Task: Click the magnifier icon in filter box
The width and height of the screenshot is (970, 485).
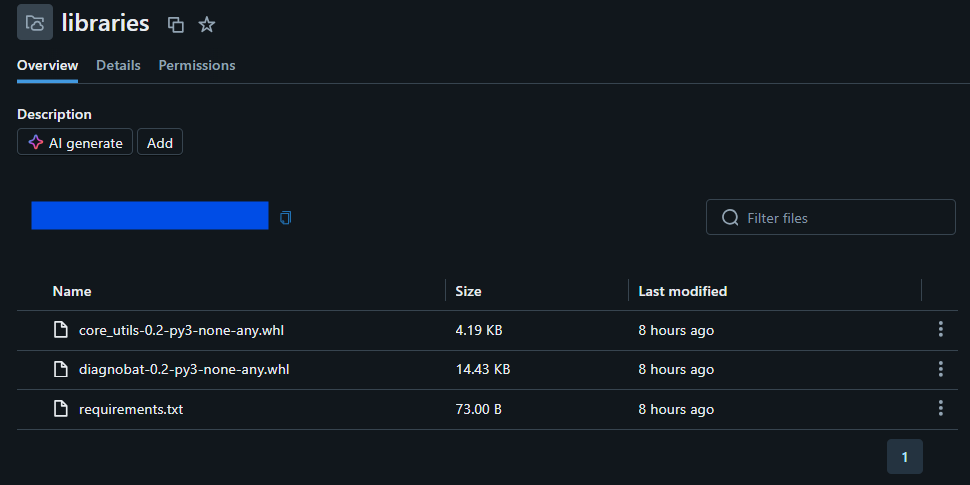Action: [x=730, y=218]
